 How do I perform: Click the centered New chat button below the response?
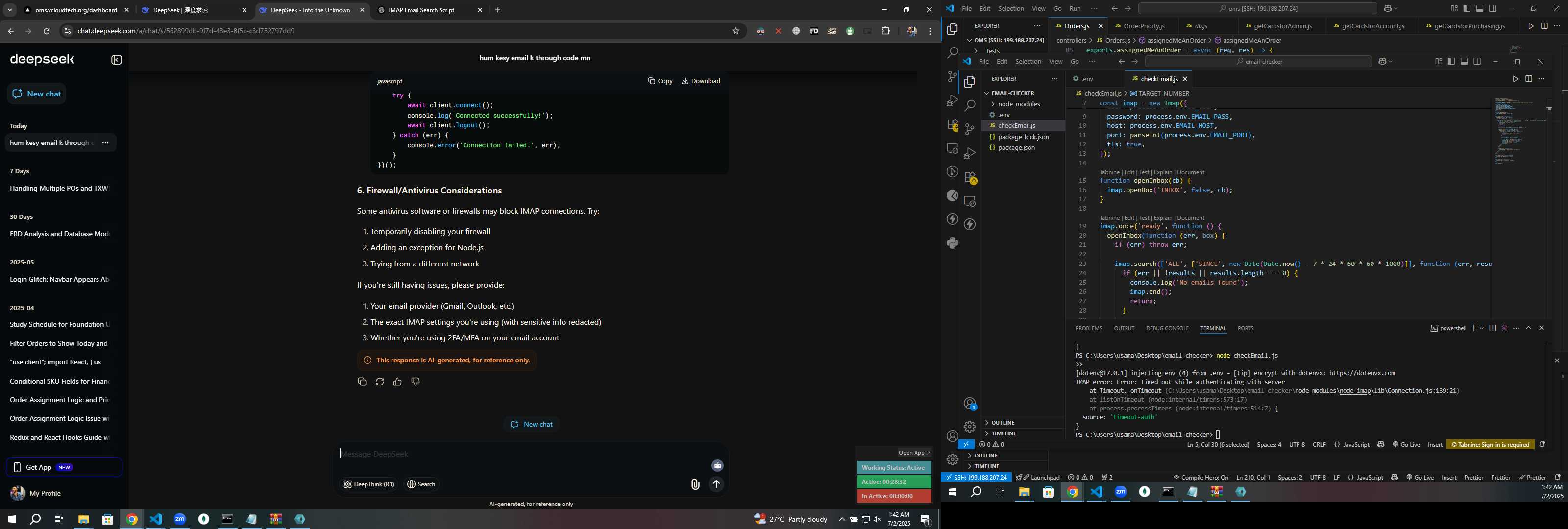tap(531, 424)
